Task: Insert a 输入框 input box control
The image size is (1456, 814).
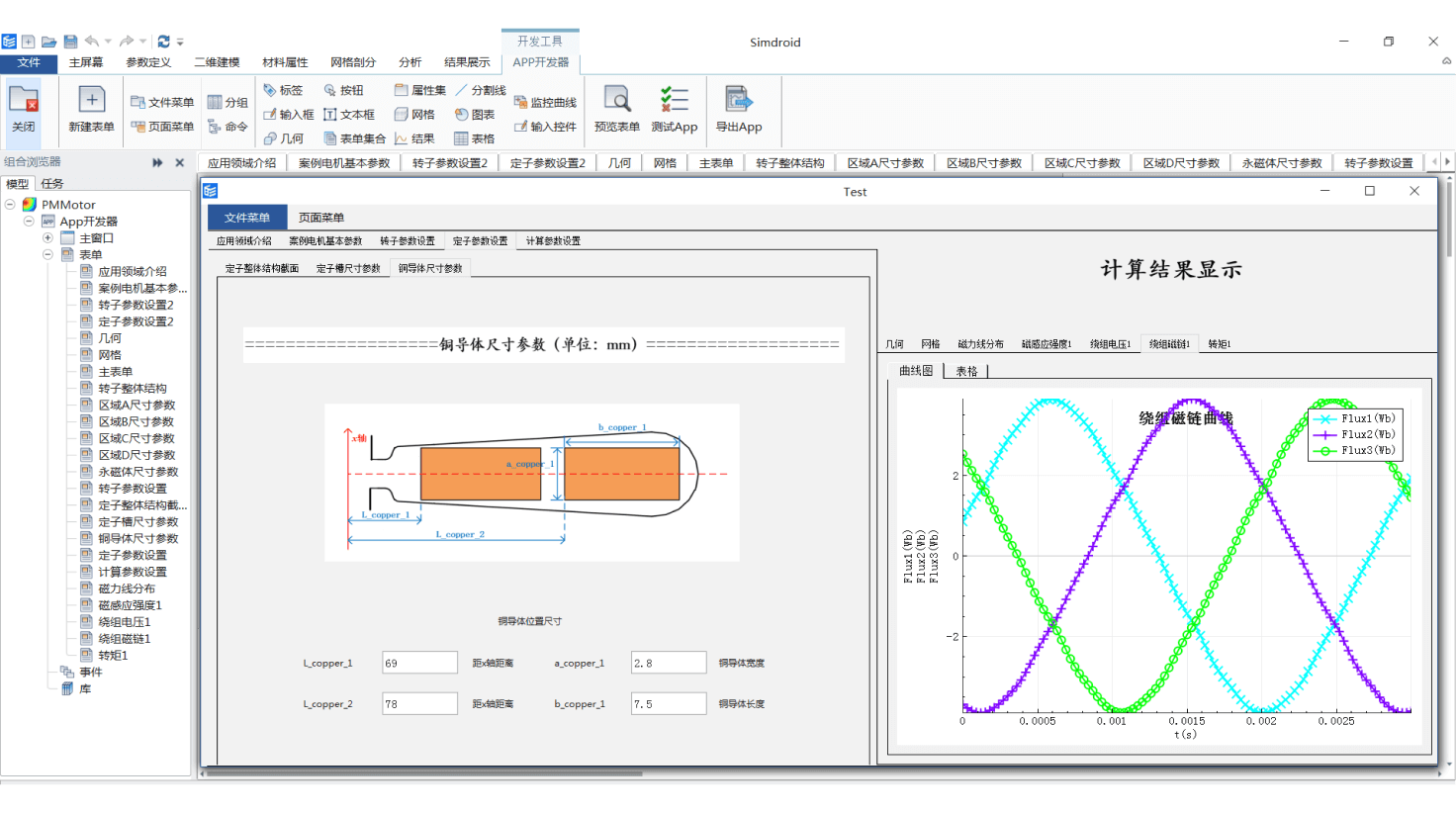Action: click(289, 115)
